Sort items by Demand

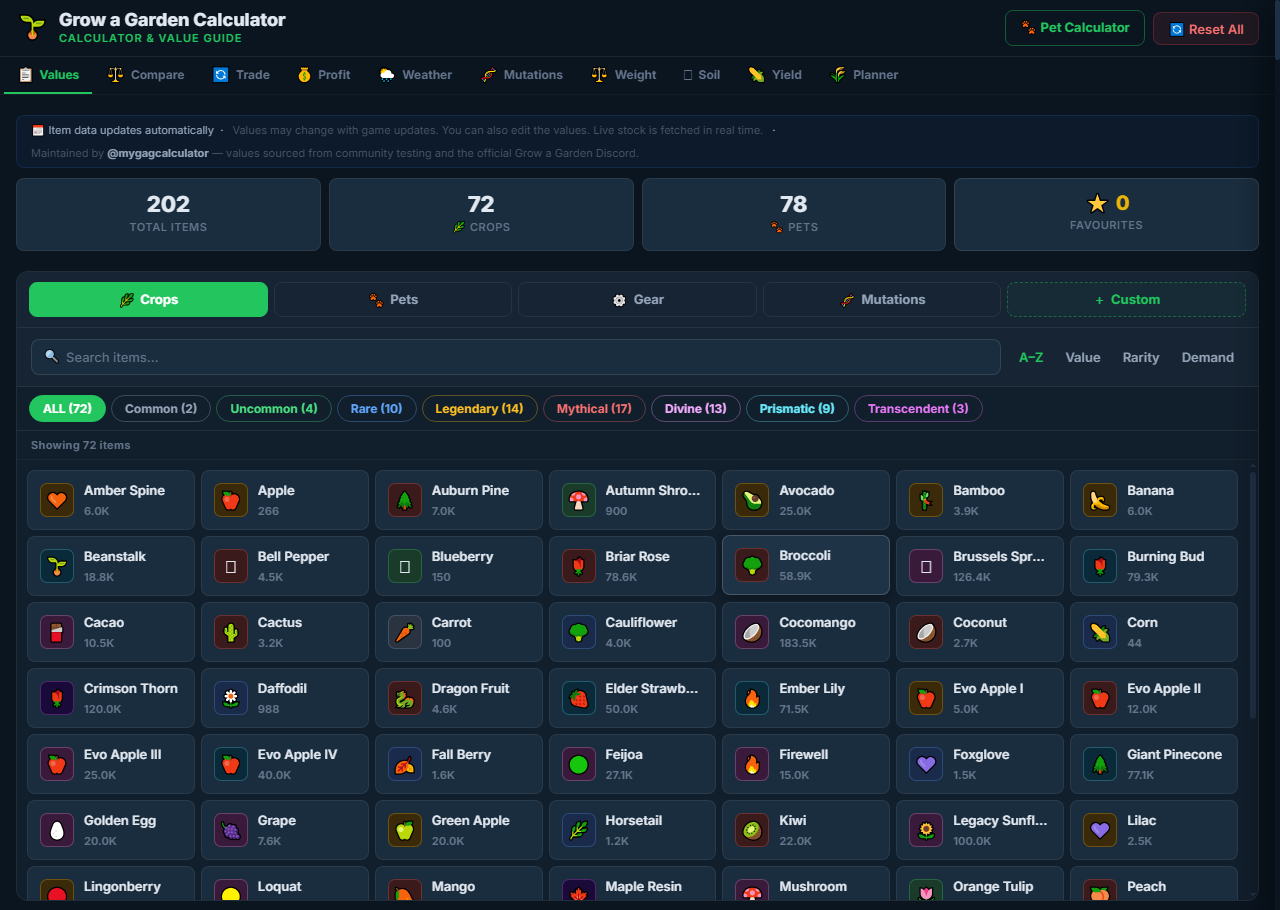tap(1208, 357)
